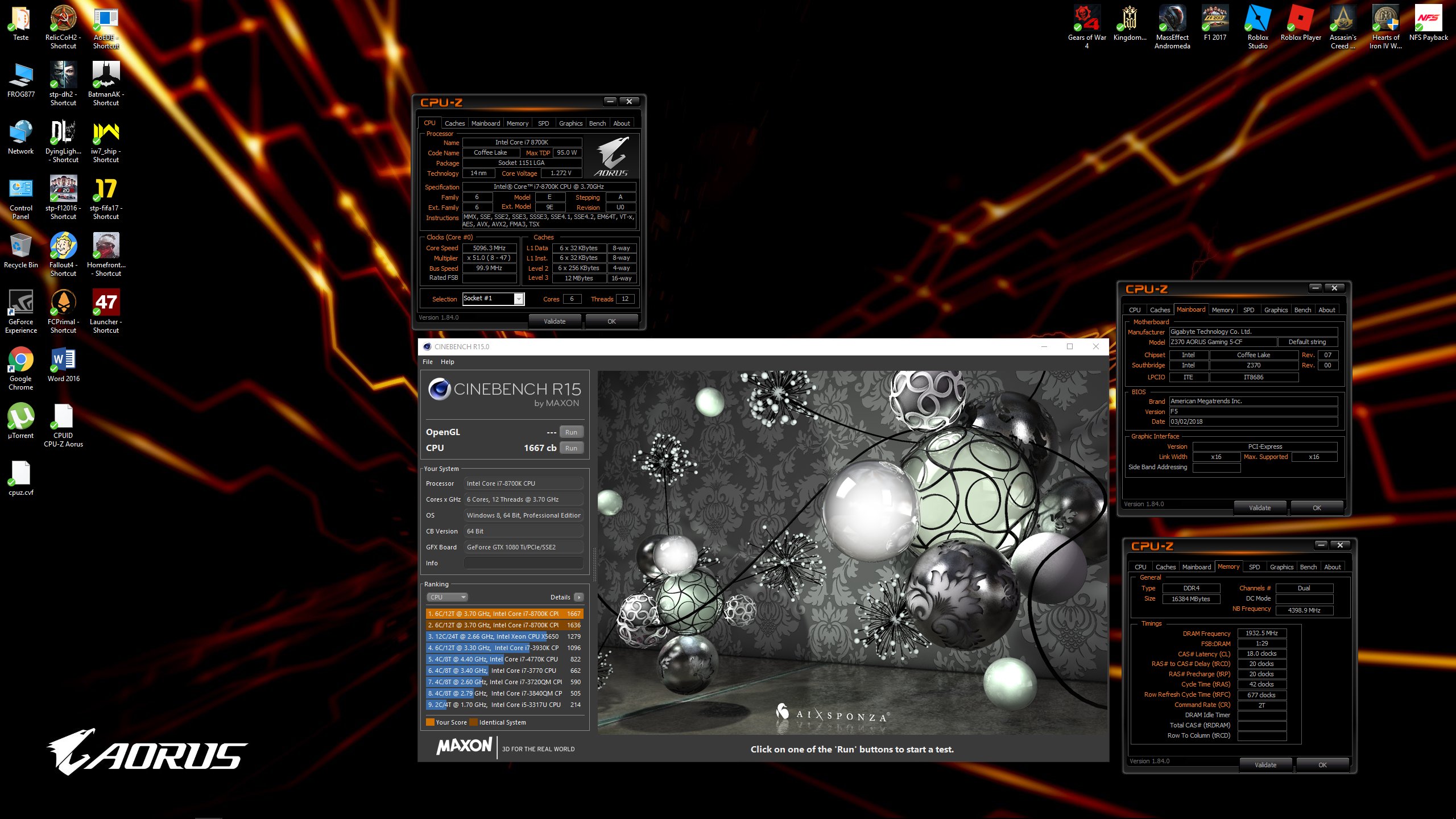Open Graphics tab in top CPU-Z window
Screen dimensions: 1456x819
pyautogui.click(x=570, y=123)
